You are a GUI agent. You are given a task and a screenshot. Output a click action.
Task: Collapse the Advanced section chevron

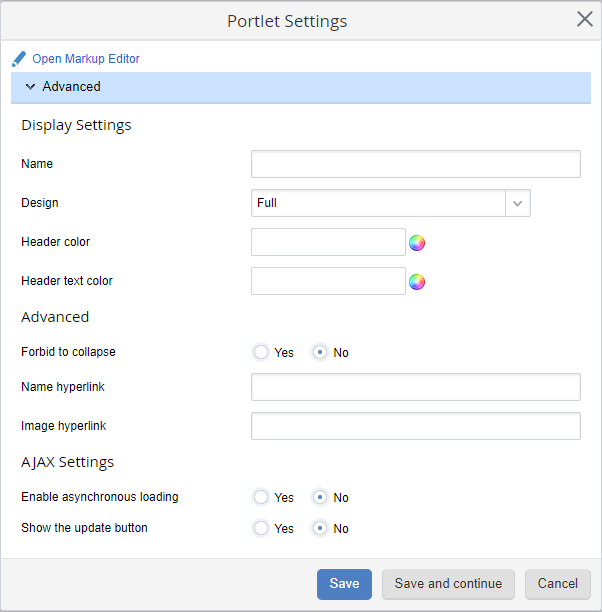pyautogui.click(x=30, y=87)
